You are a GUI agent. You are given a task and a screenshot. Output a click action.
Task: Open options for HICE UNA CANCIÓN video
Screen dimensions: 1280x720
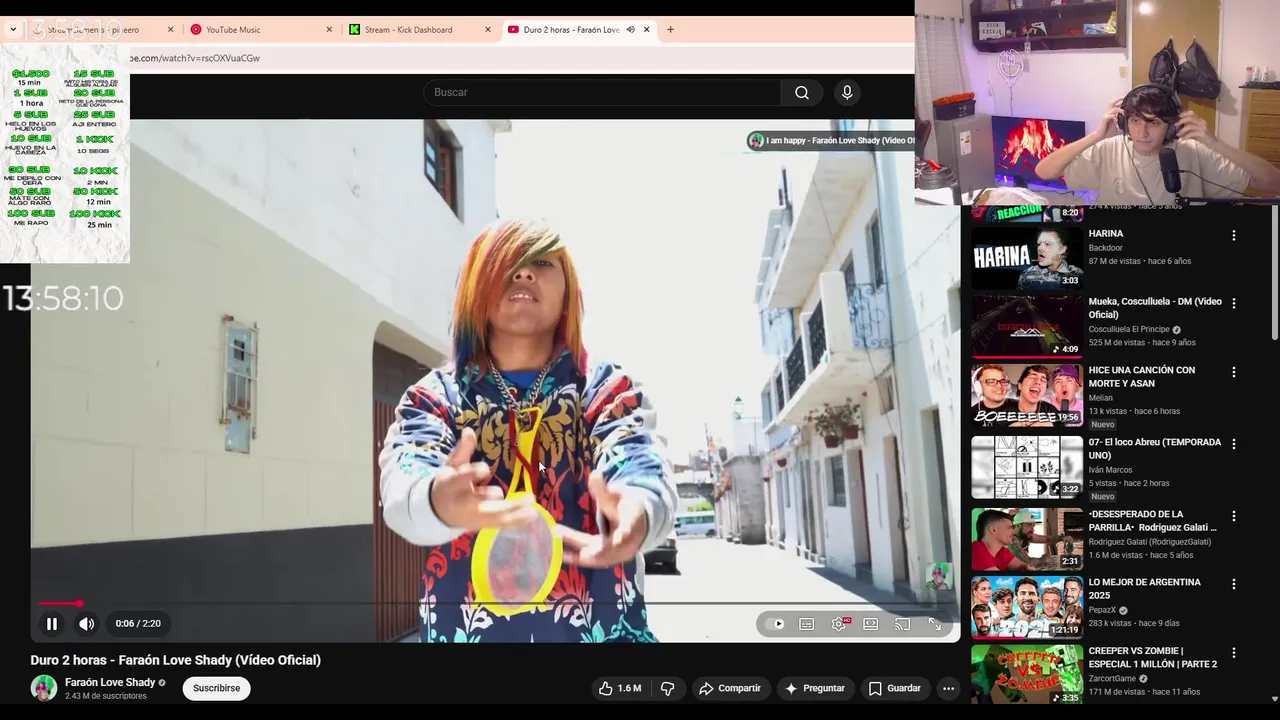pos(1233,372)
